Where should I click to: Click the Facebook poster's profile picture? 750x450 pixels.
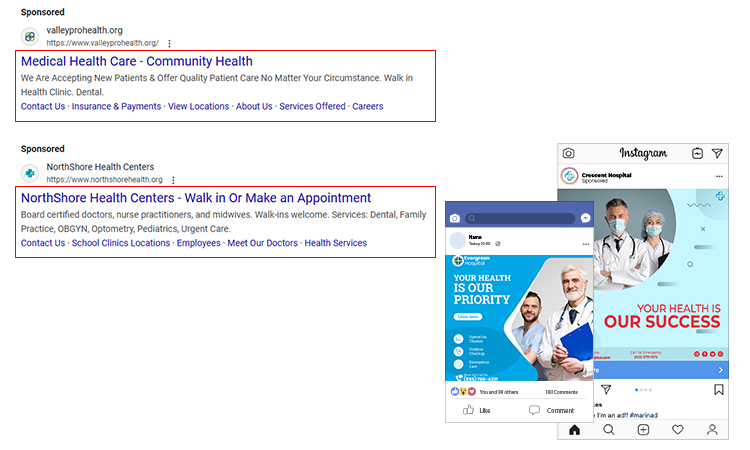[x=458, y=241]
